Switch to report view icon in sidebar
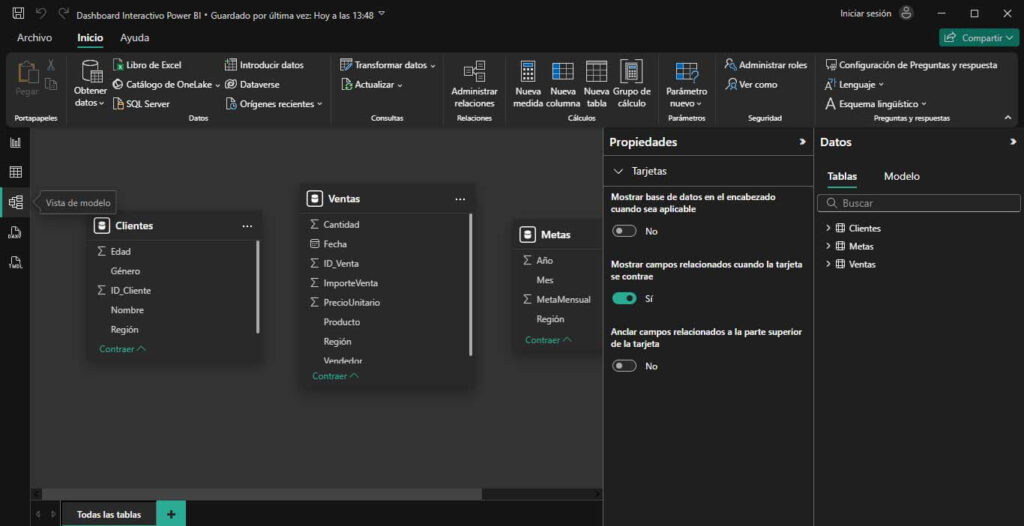Image resolution: width=1024 pixels, height=526 pixels. click(15, 142)
